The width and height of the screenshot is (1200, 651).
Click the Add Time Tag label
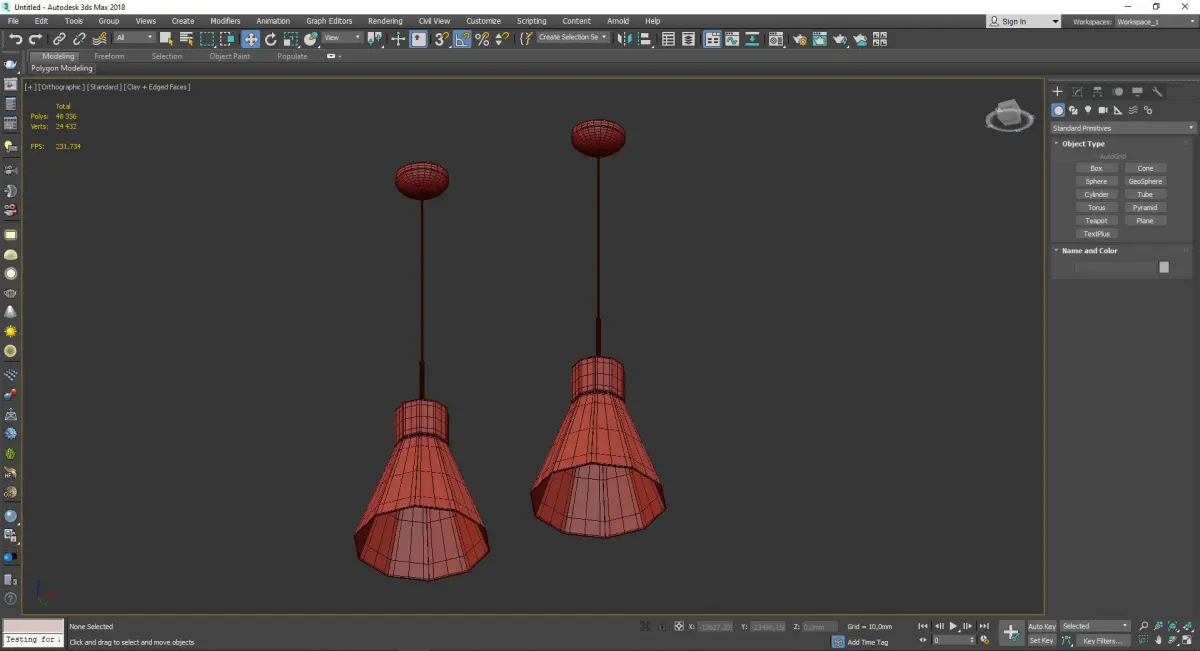(x=867, y=642)
